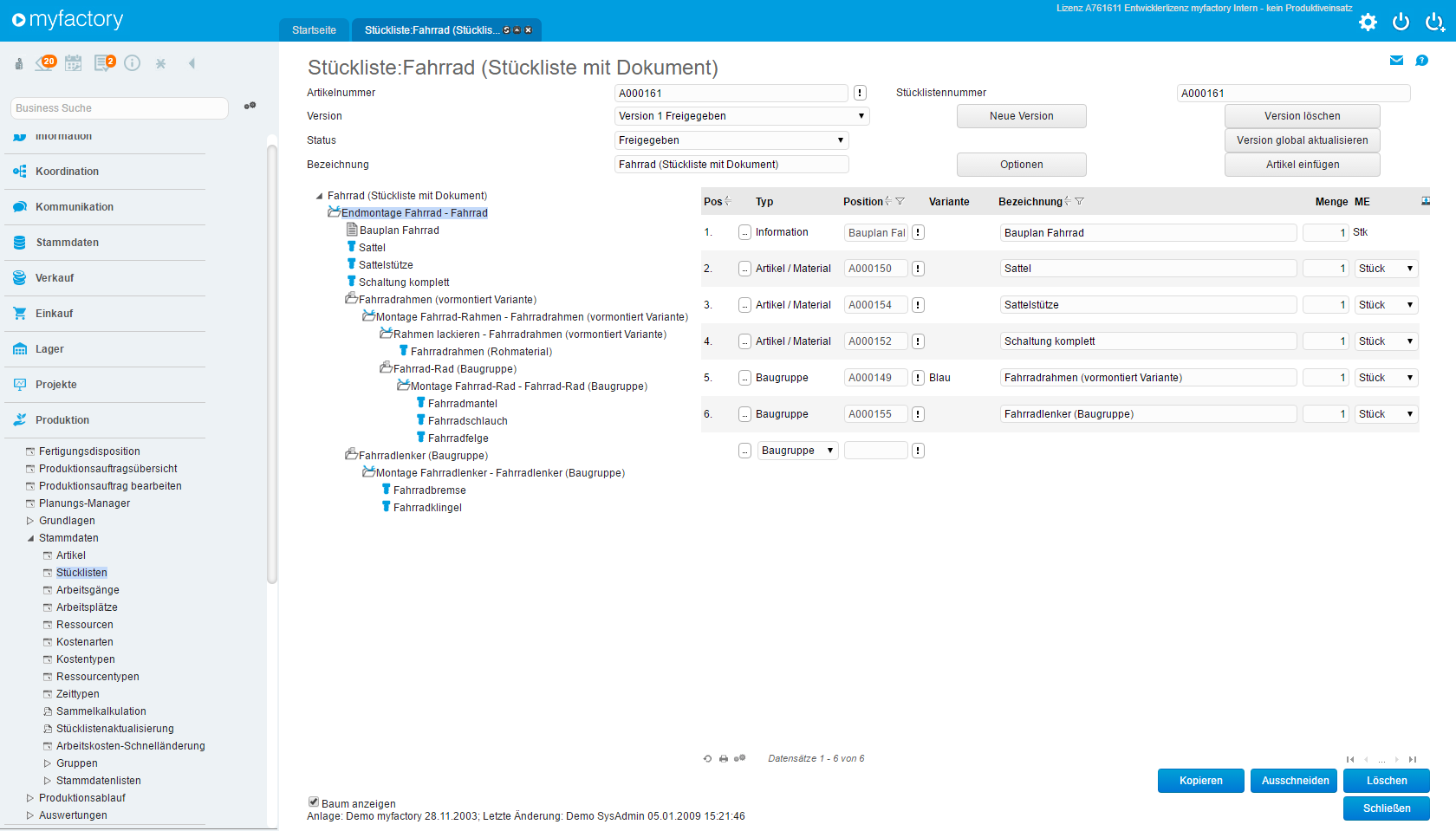The image size is (1456, 831).
Task: Open the Verkauf menu in the sidebar
Action: tap(55, 278)
